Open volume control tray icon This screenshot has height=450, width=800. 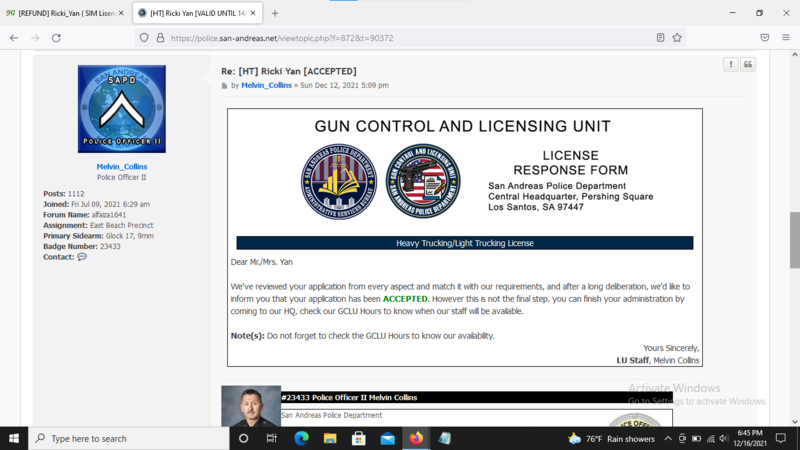click(723, 438)
